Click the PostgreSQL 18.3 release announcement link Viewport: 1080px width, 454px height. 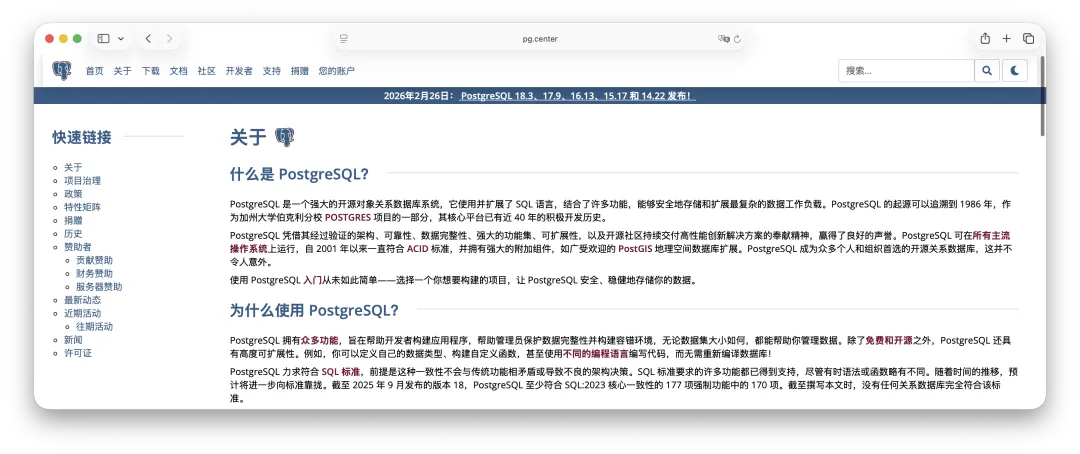(x=577, y=96)
